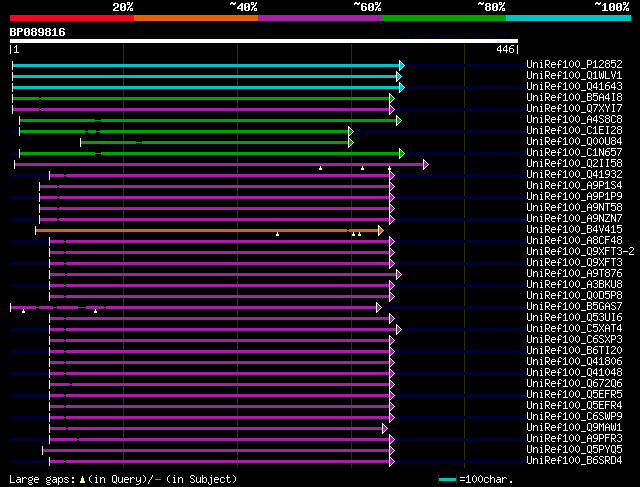
Task: Click the UniRef100_B5A4I8 label
Action: pos(574,98)
